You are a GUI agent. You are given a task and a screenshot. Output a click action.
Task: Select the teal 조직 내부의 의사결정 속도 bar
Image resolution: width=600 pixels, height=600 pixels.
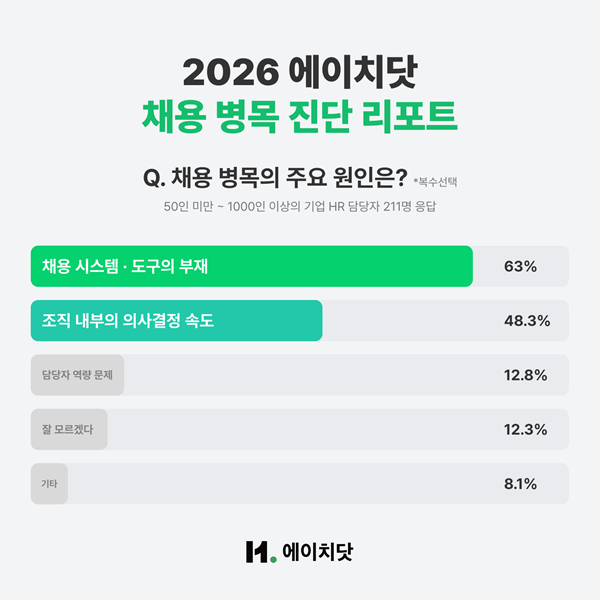(x=176, y=321)
